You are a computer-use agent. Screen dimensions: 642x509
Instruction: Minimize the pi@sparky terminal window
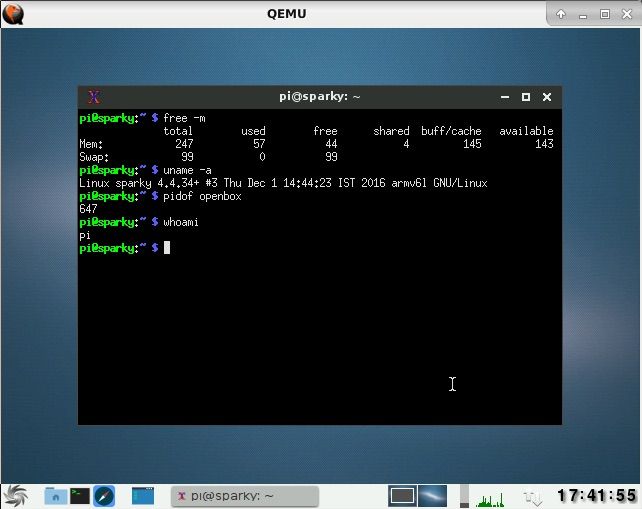(x=505, y=97)
